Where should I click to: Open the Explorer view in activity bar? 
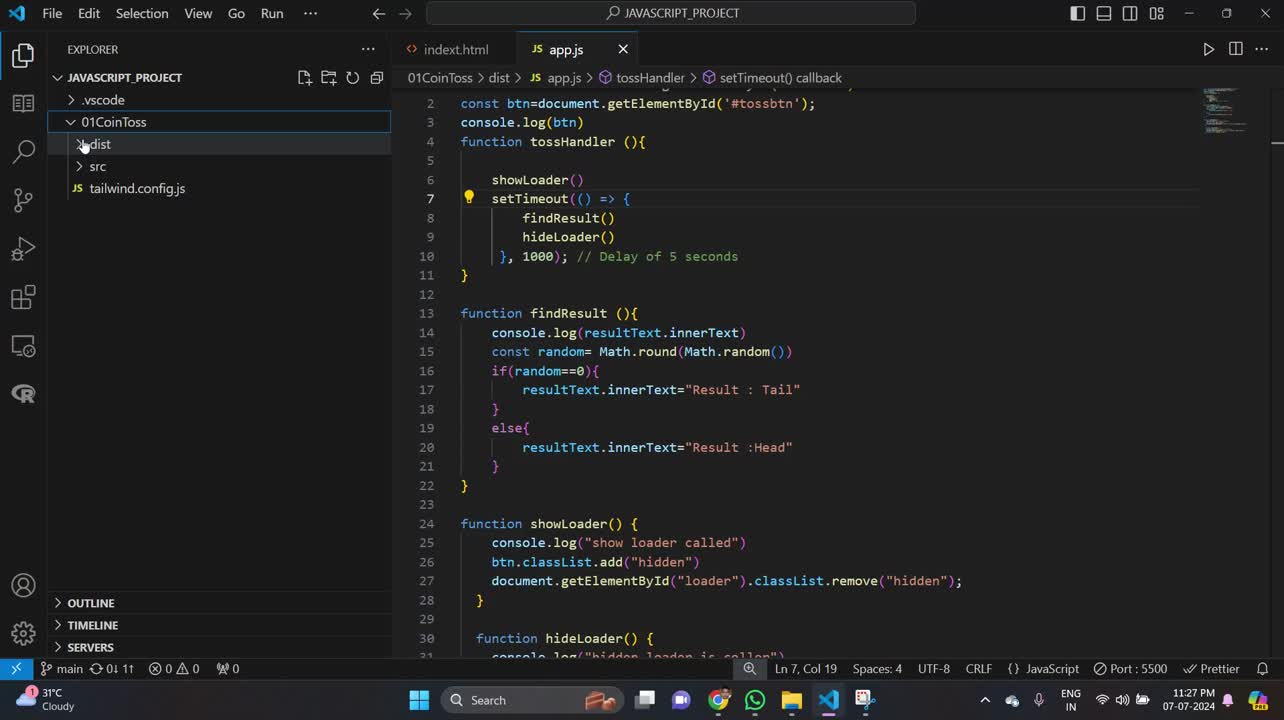pyautogui.click(x=23, y=56)
